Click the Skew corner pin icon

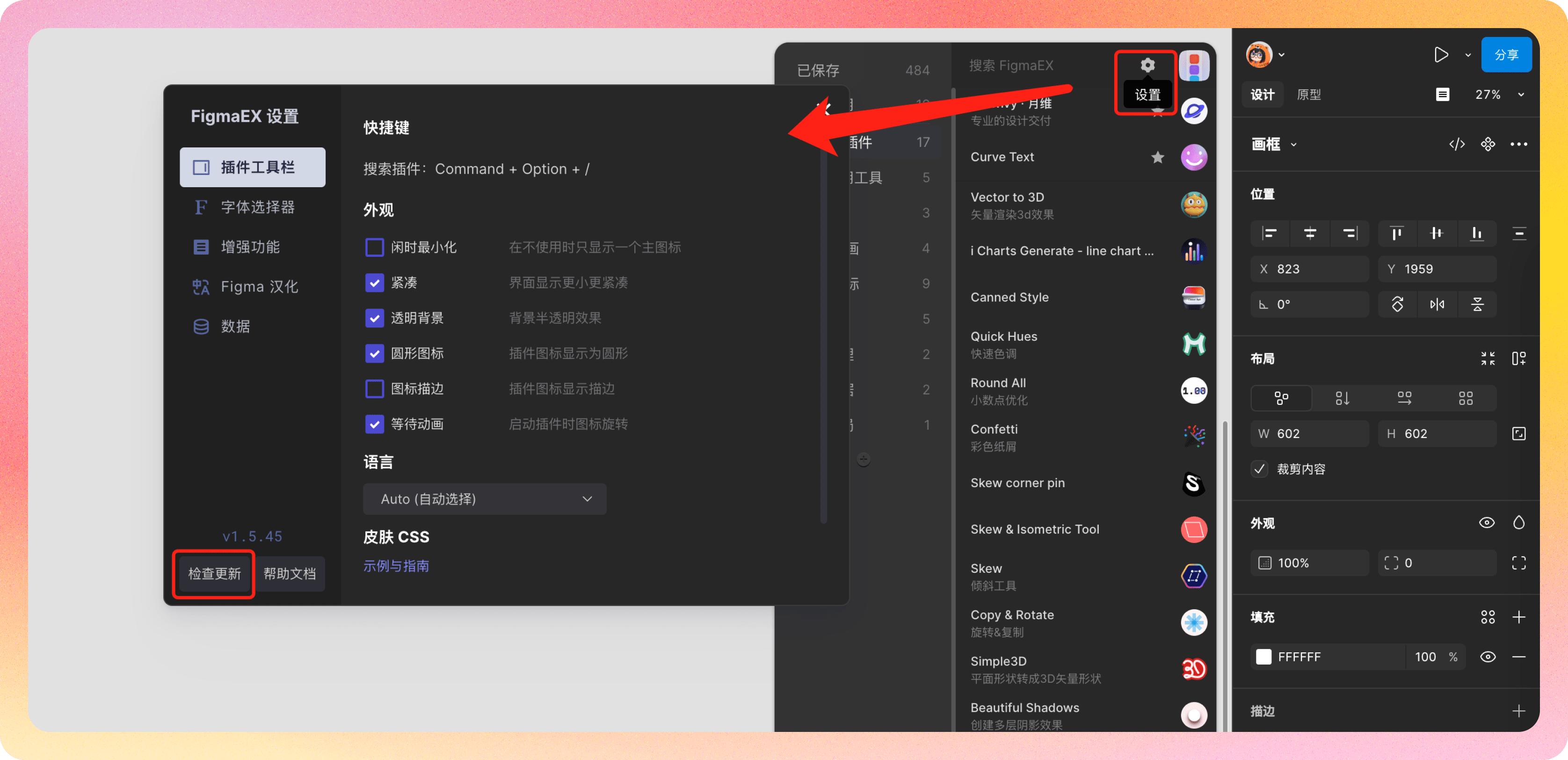pos(1194,483)
